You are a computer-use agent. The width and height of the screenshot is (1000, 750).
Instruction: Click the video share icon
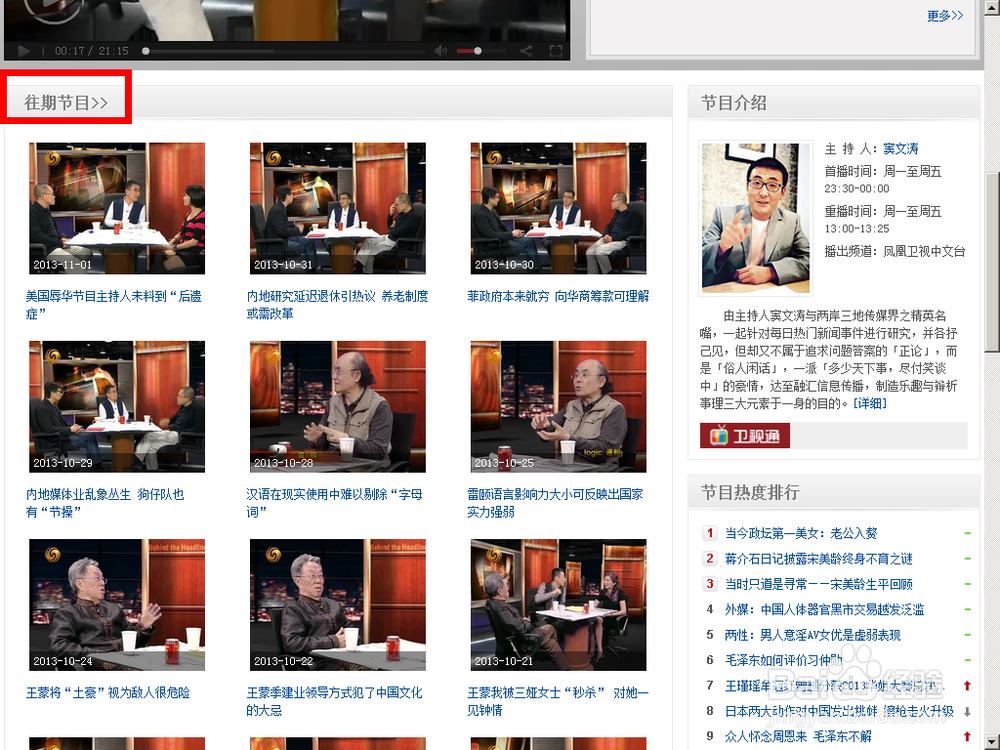[526, 51]
